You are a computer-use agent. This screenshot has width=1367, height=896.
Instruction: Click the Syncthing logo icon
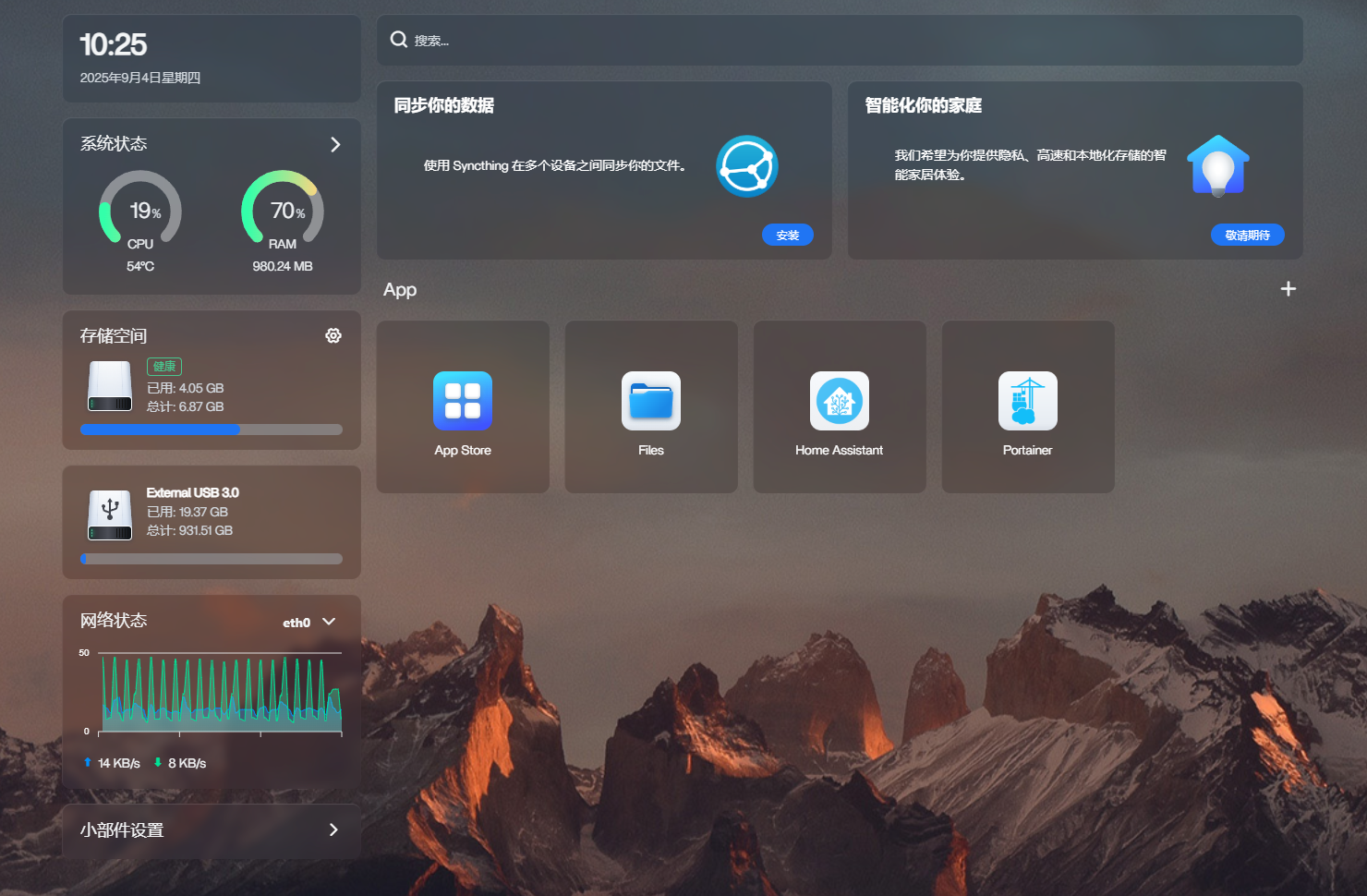pos(747,166)
